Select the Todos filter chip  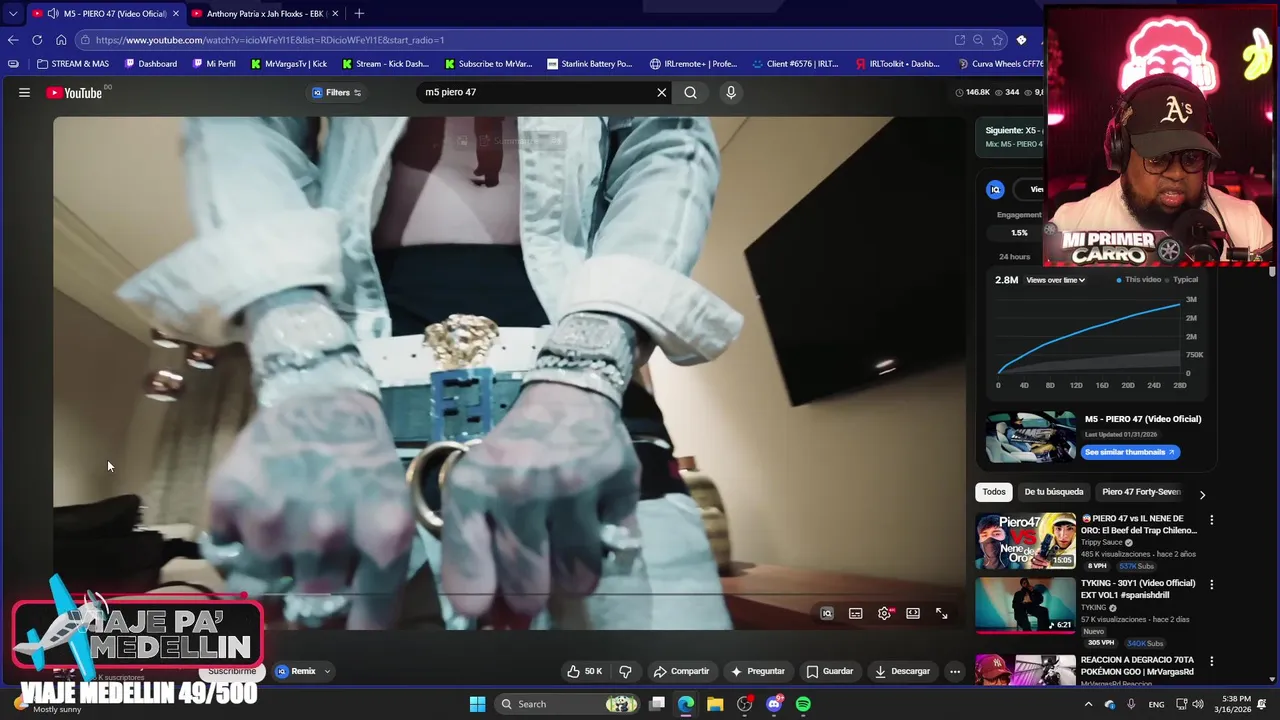click(x=994, y=492)
